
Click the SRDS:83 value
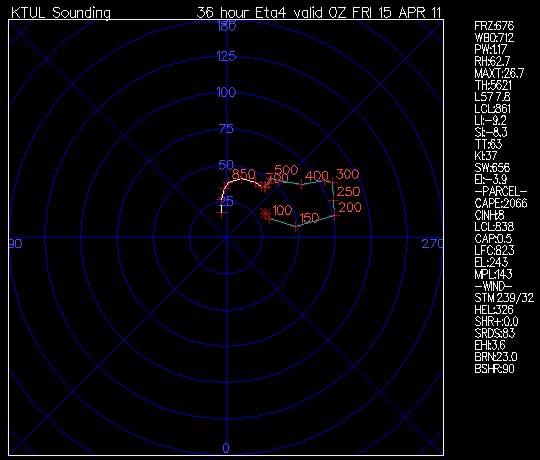(494, 333)
